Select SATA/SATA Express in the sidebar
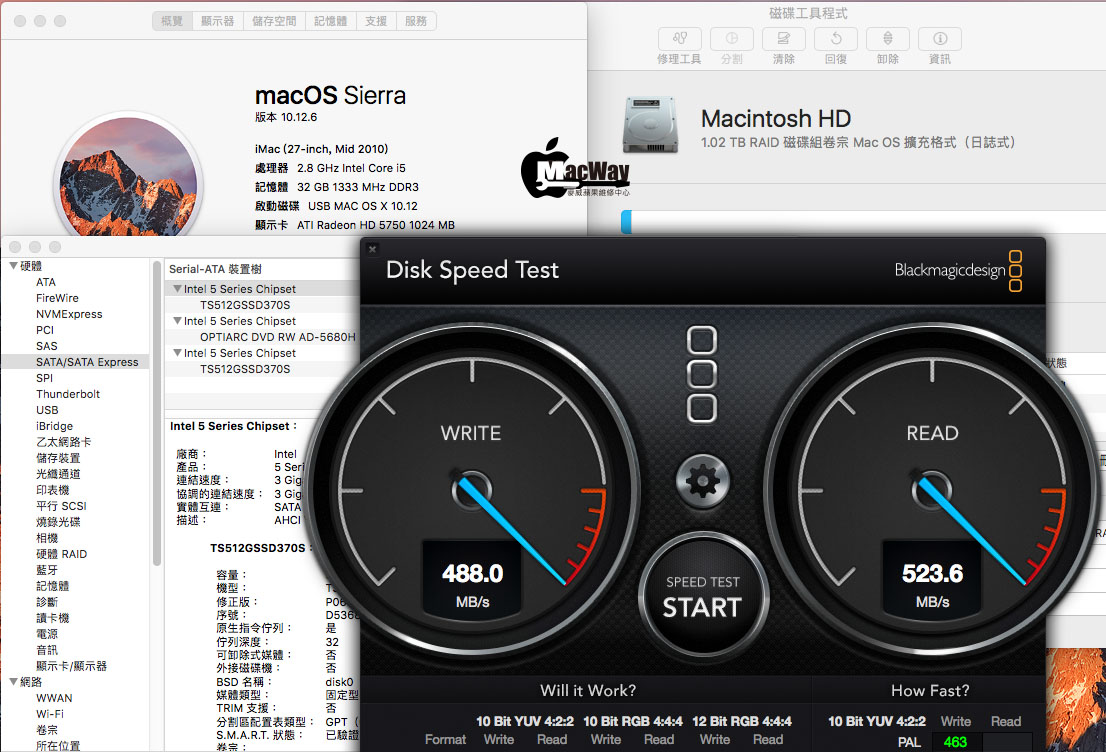 tap(75, 362)
